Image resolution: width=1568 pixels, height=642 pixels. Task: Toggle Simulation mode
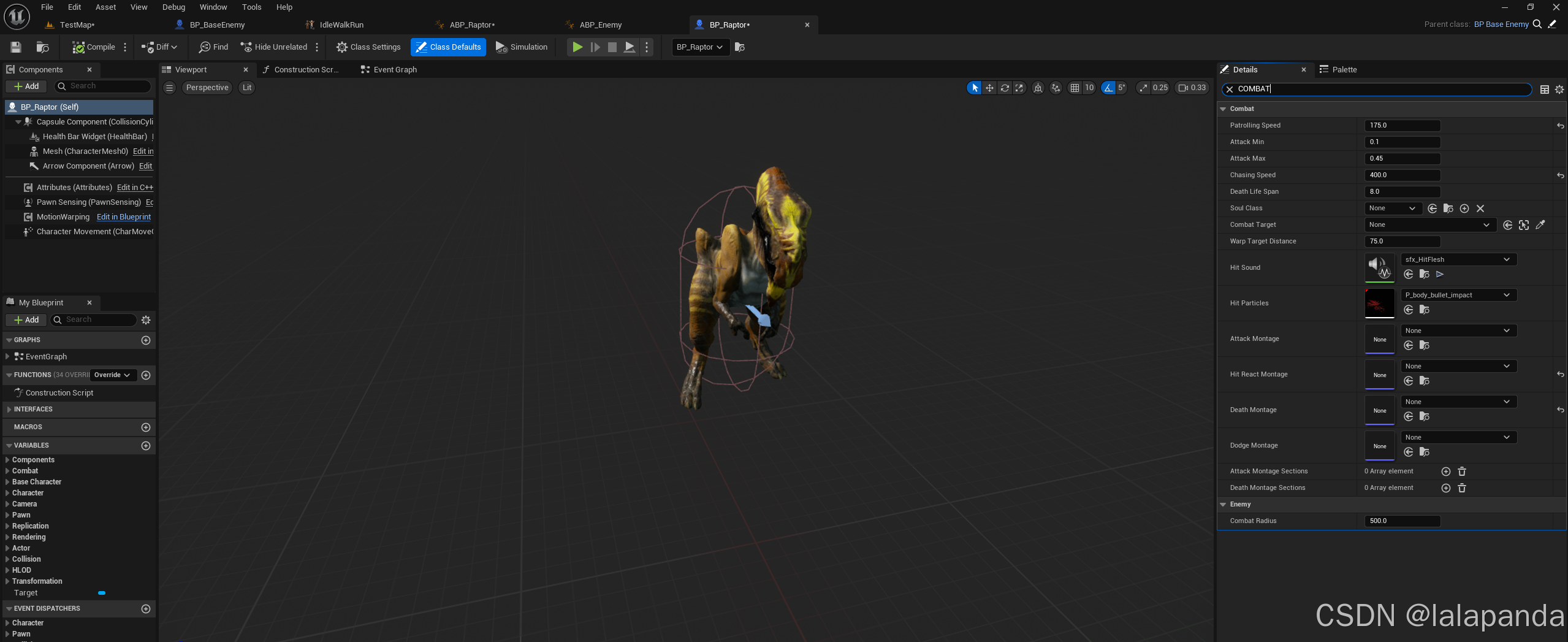(x=522, y=47)
